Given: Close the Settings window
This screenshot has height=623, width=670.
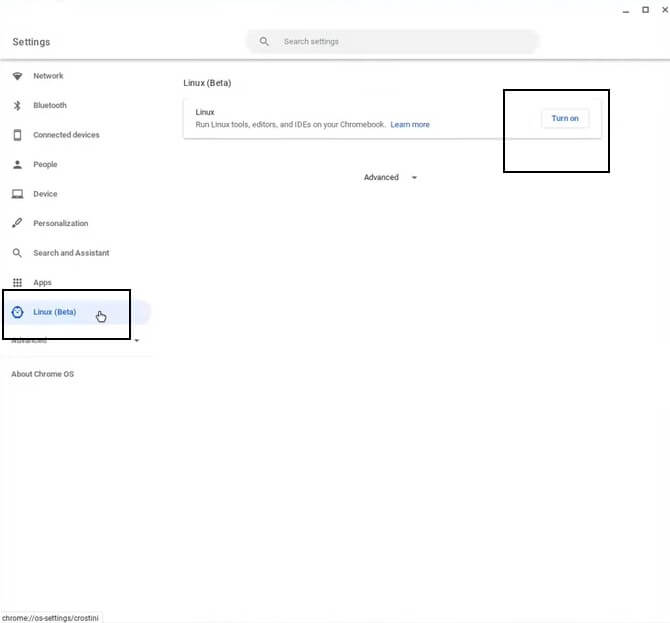Looking at the screenshot, I should 662,9.
